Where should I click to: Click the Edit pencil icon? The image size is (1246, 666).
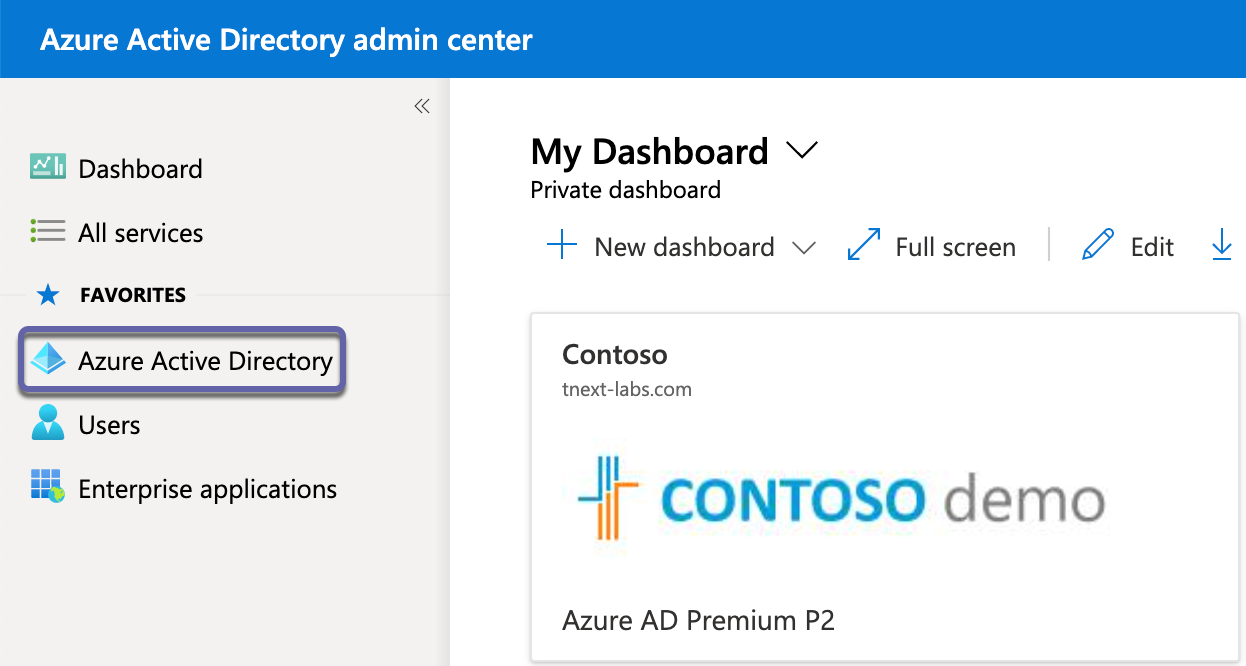[x=1097, y=246]
